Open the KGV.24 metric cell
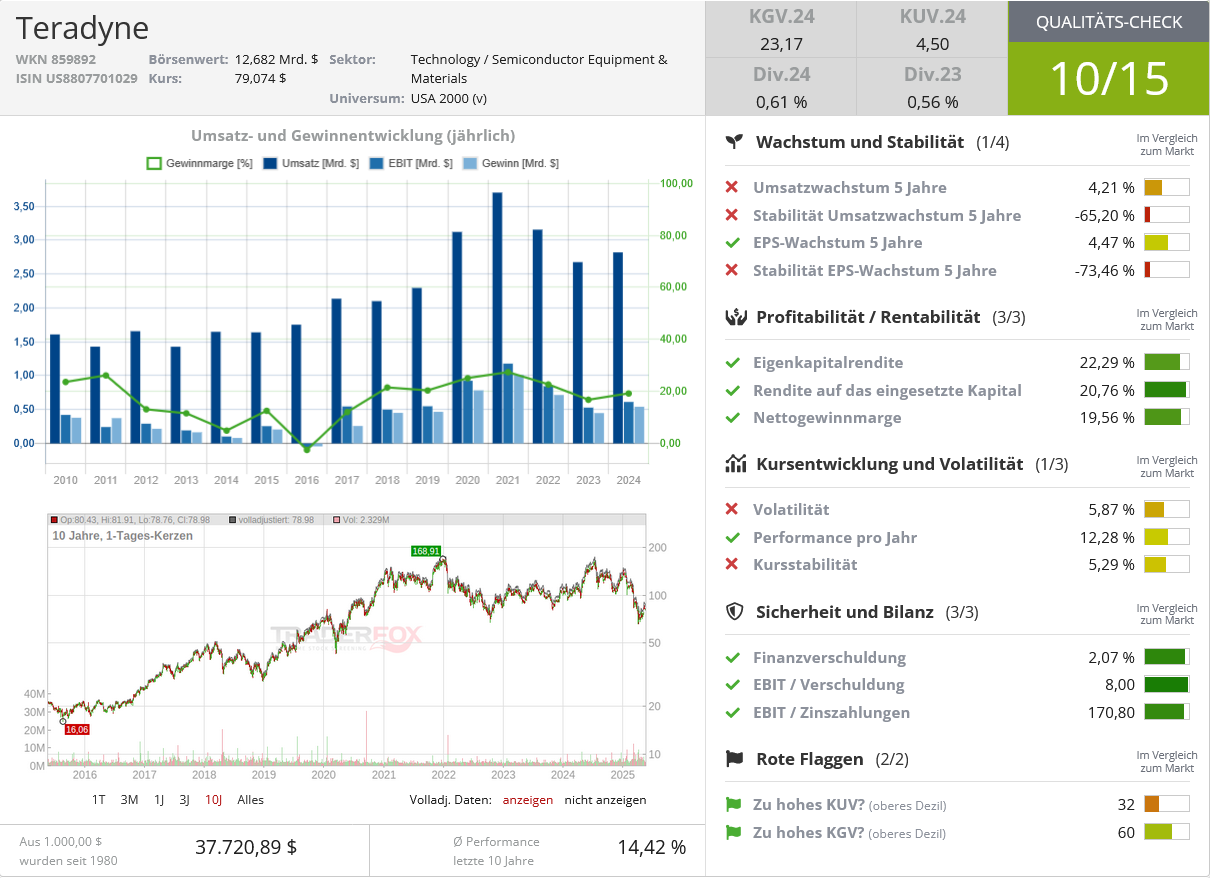 [781, 29]
